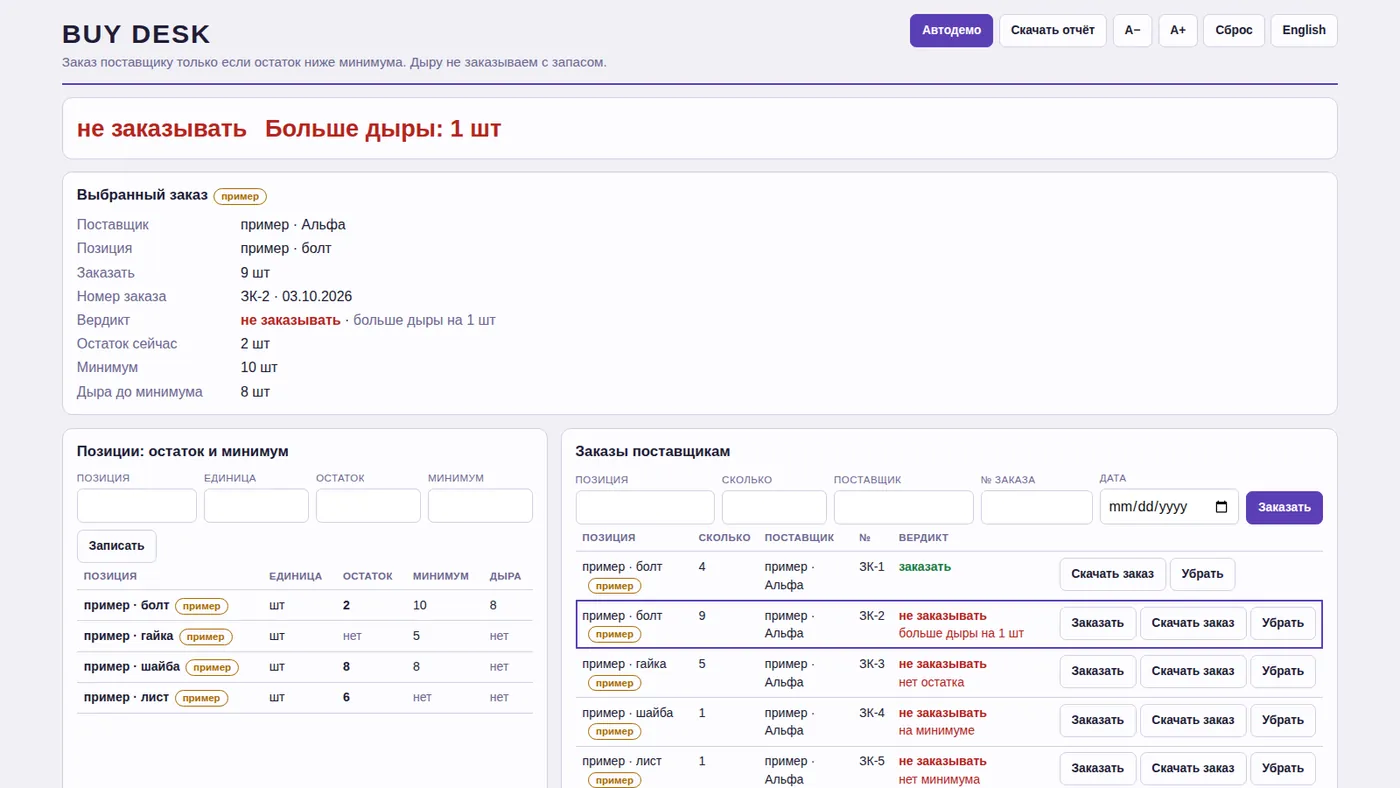Remove order ЗК-4 with Убрать

coord(1283,720)
